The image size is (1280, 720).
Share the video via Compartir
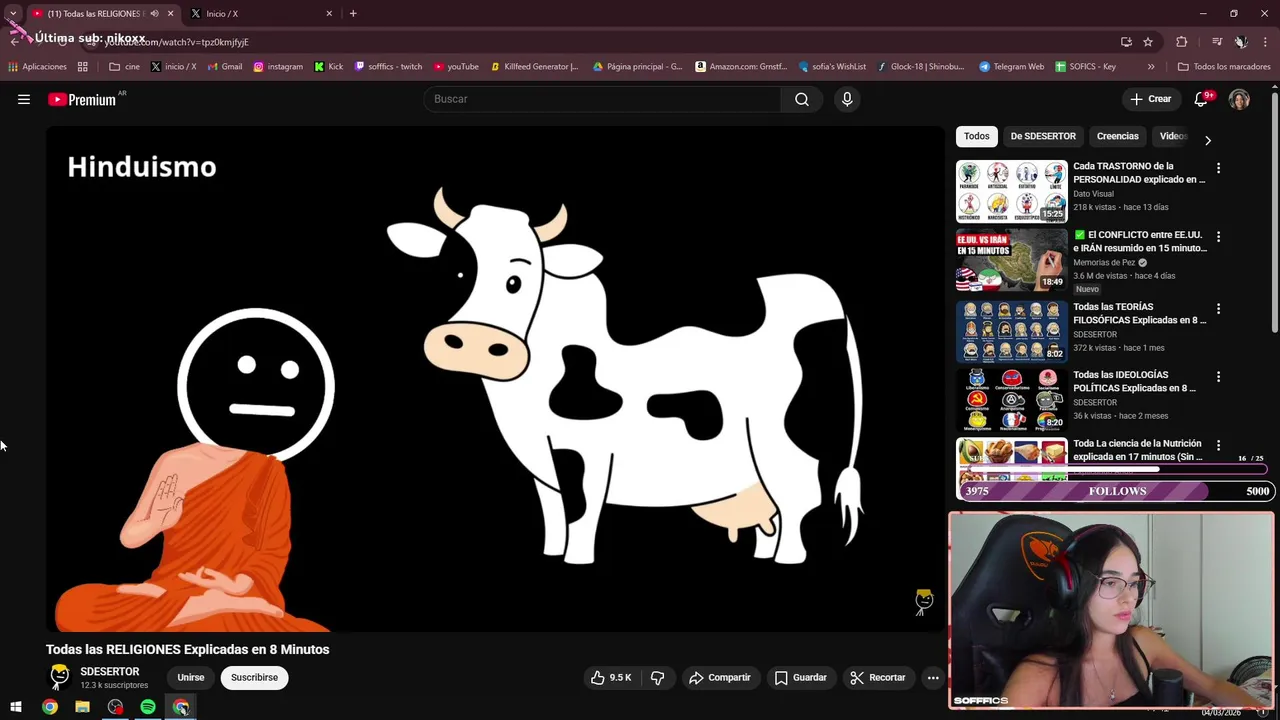(720, 677)
